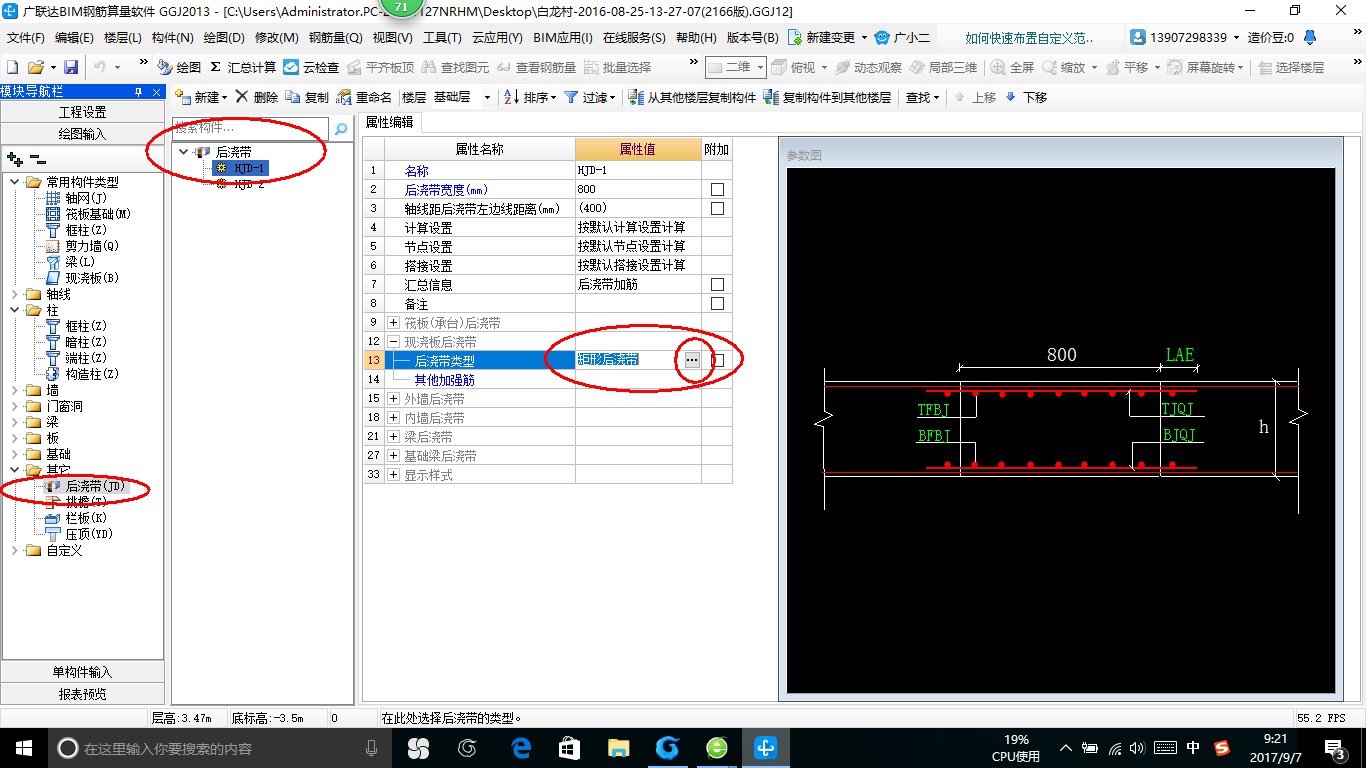This screenshot has height=768, width=1366.
Task: Click the 工程设置 navigation button
Action: point(82,112)
